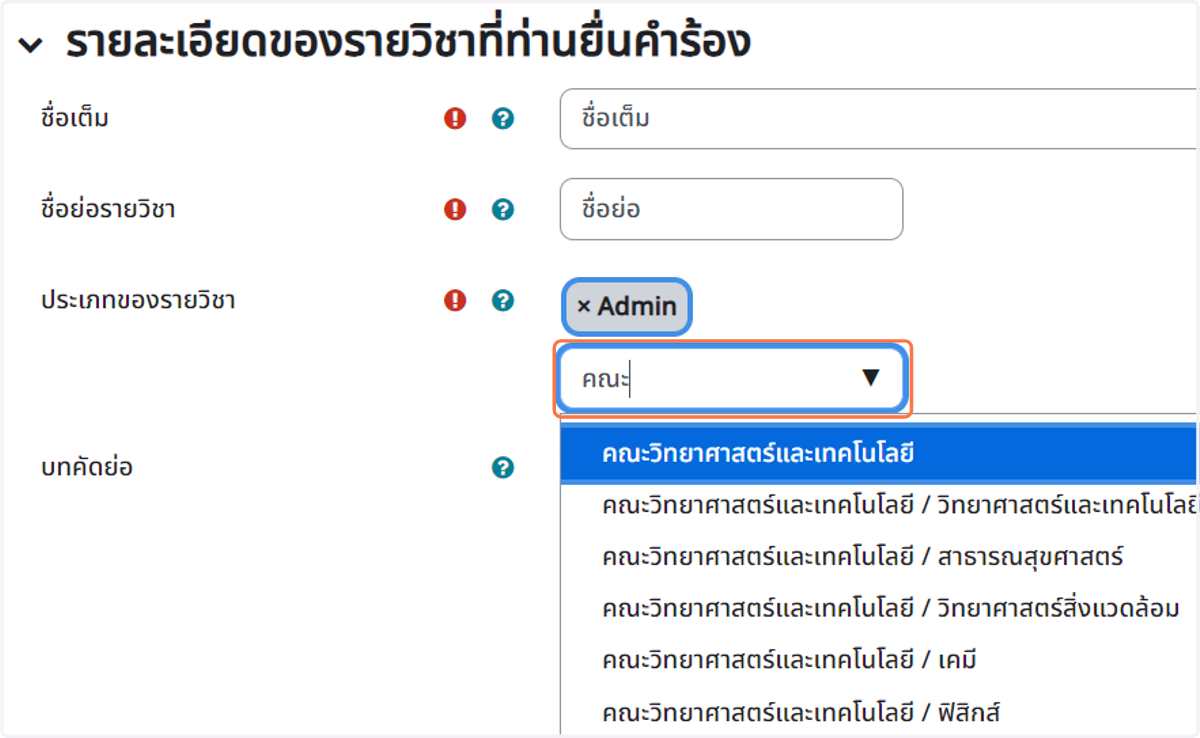This screenshot has width=1200, height=738.
Task: Open help icon for ประเภทของรายวิชา
Action: (503, 300)
